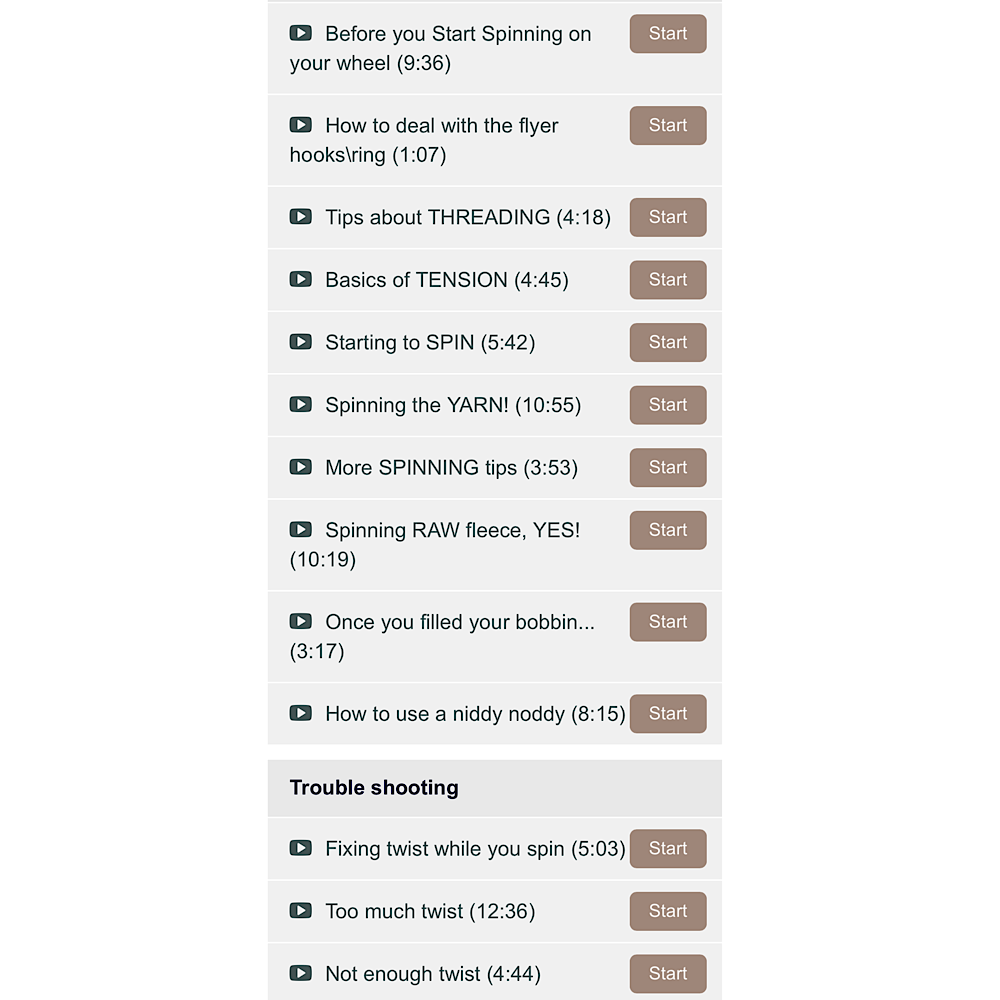Open the Too much twist lesson link
This screenshot has width=1000, height=1000.
(x=429, y=911)
